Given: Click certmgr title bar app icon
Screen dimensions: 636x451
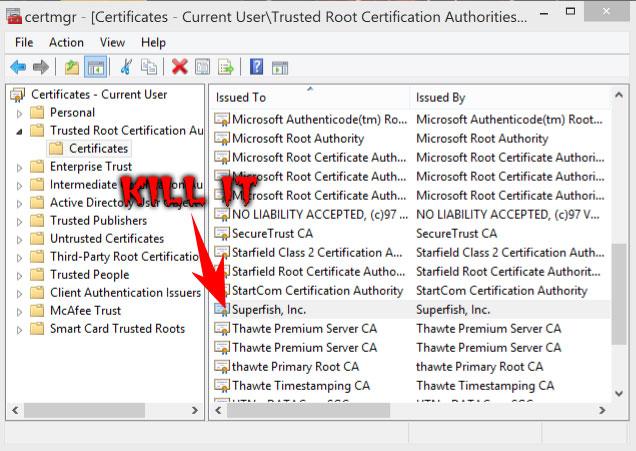Looking at the screenshot, I should pos(14,17).
